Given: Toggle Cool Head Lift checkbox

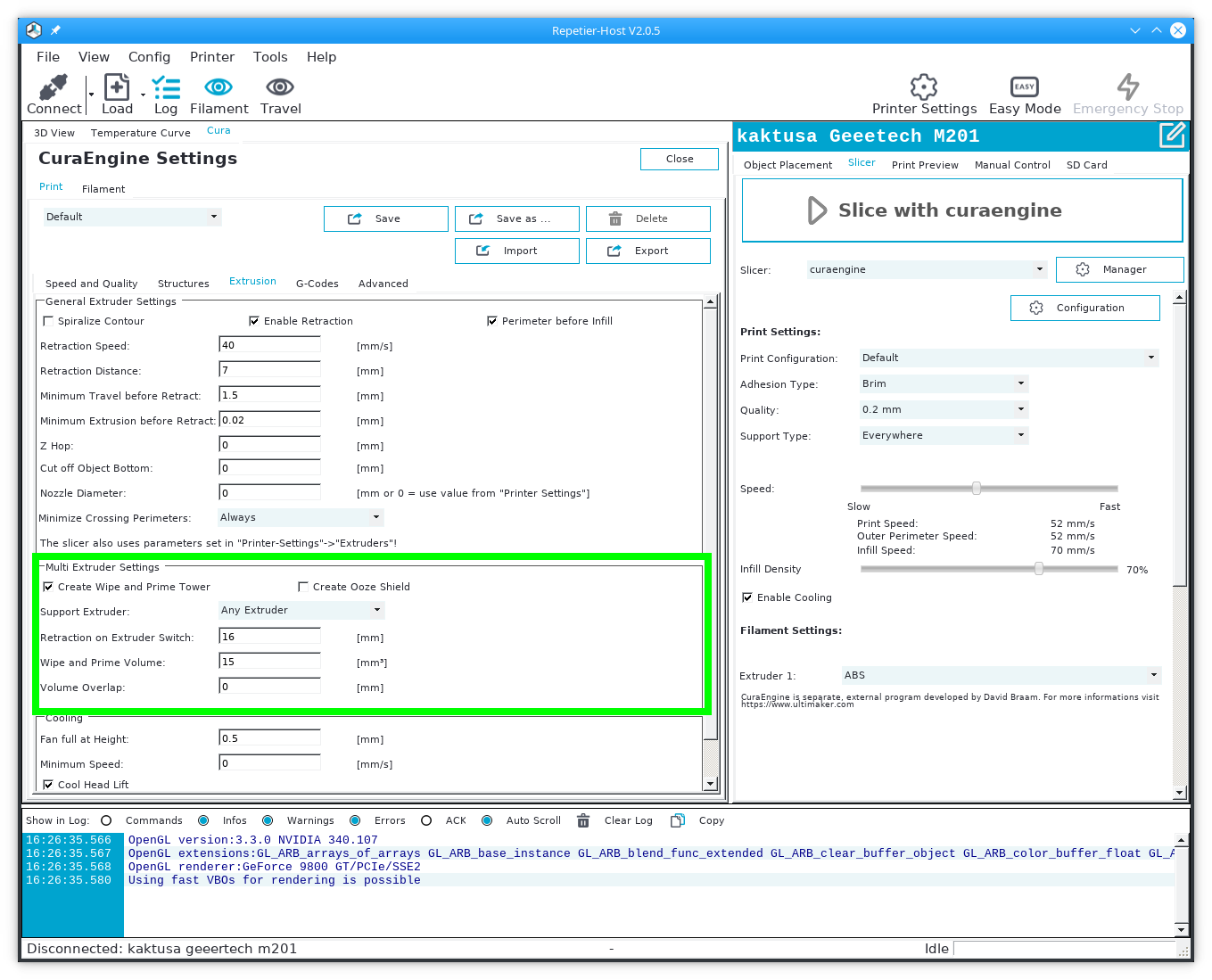Looking at the screenshot, I should (48, 785).
